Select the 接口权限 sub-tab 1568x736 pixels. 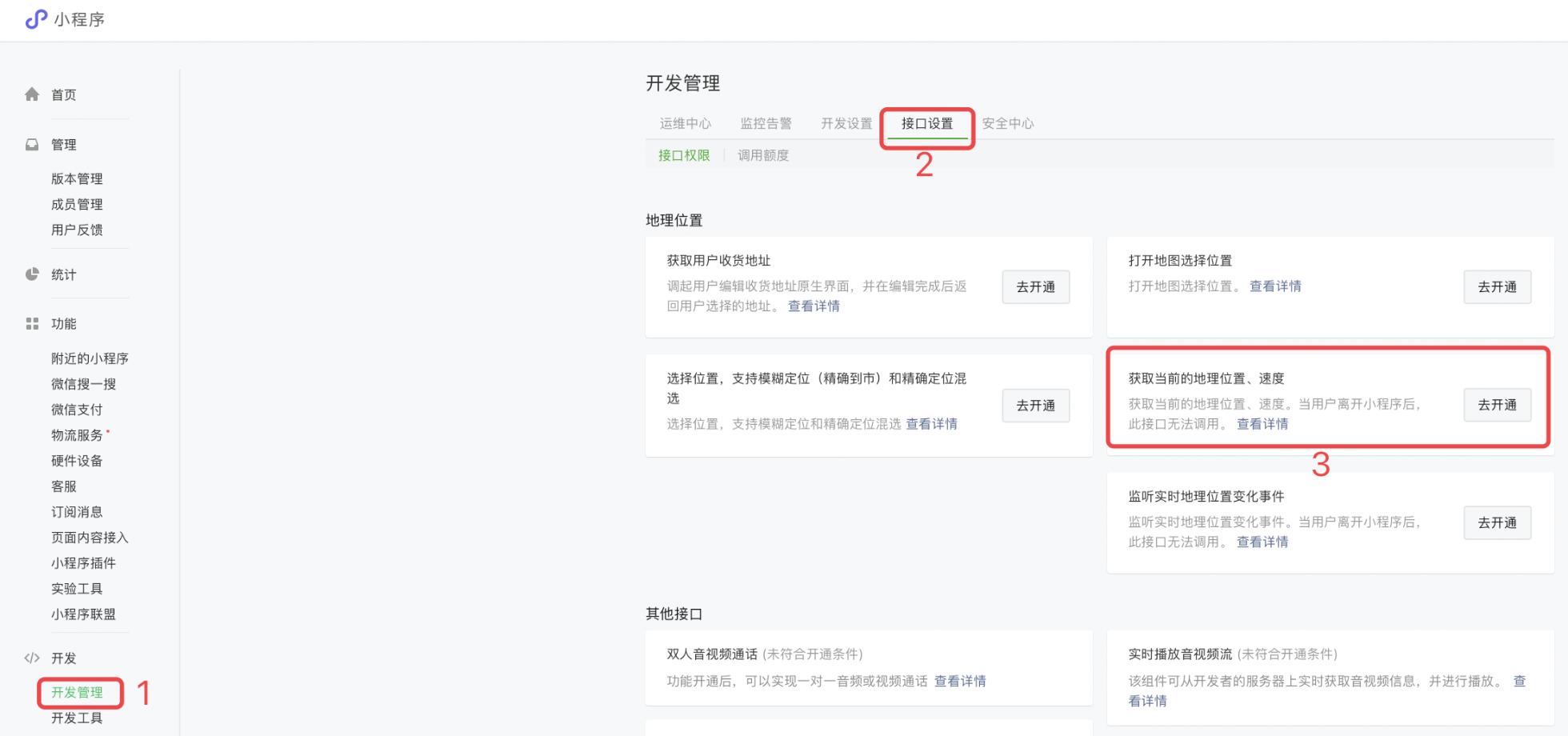(684, 155)
